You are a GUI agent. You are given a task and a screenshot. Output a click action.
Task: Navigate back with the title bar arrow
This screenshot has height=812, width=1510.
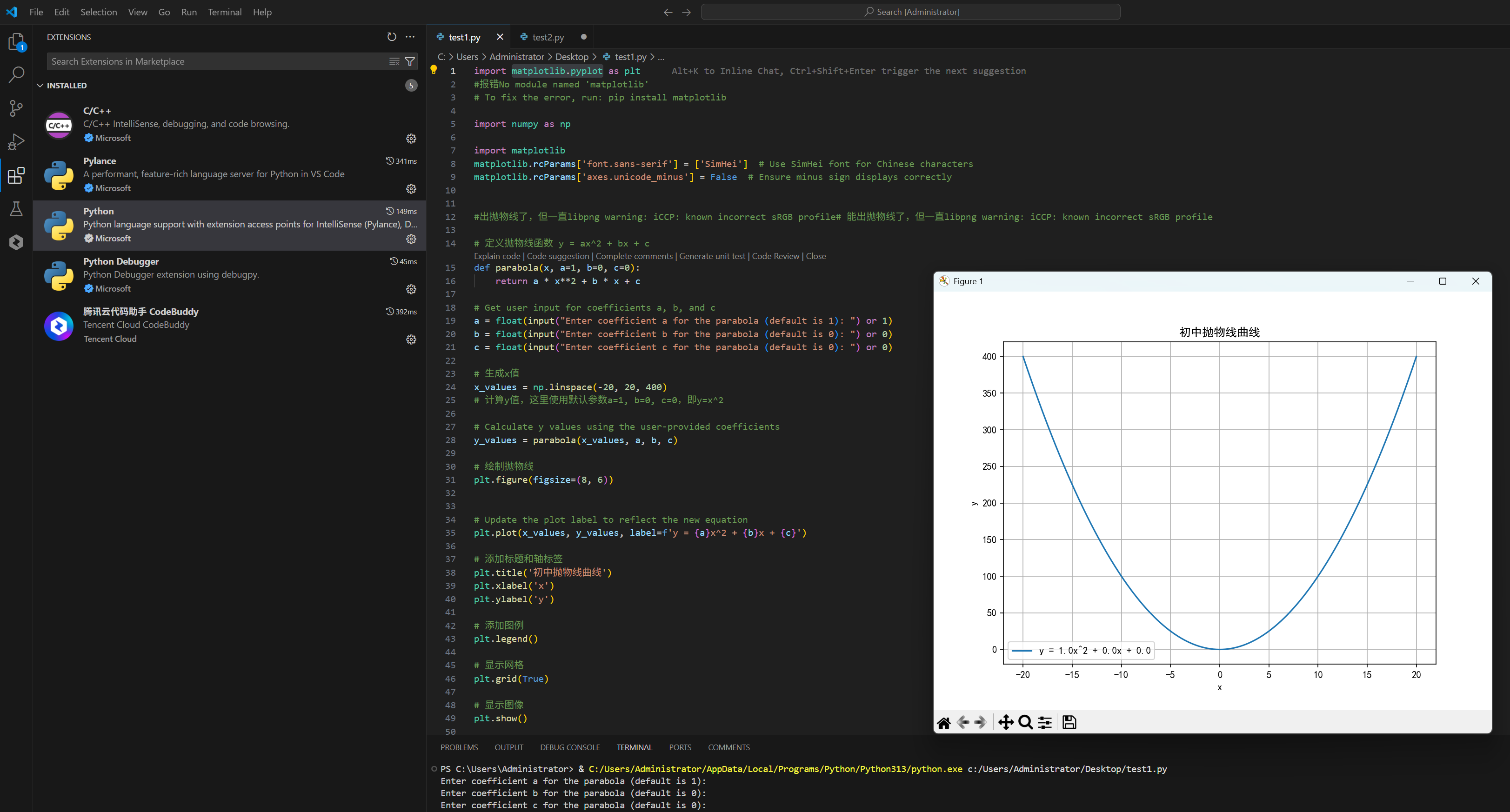click(668, 12)
